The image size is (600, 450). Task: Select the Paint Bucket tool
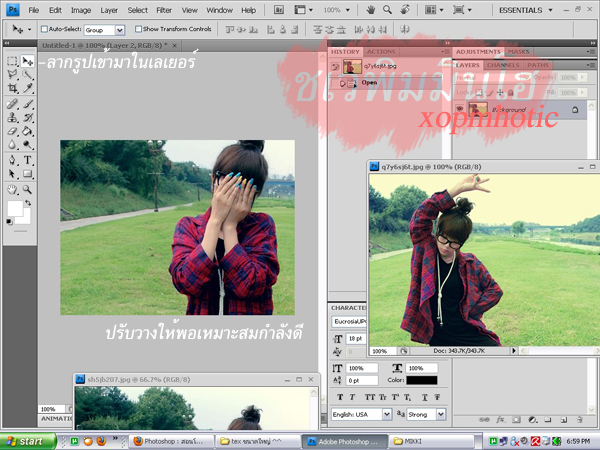(x=28, y=131)
